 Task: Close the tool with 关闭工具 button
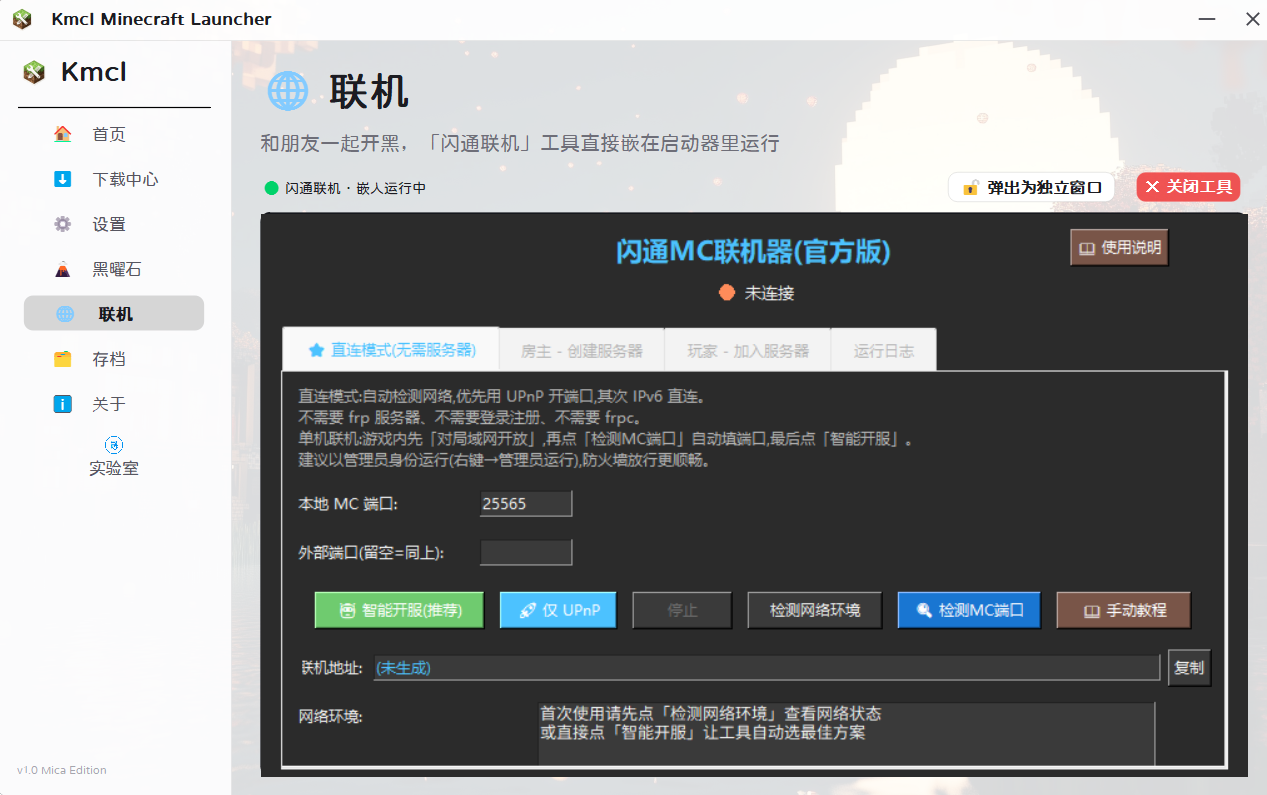point(1188,187)
